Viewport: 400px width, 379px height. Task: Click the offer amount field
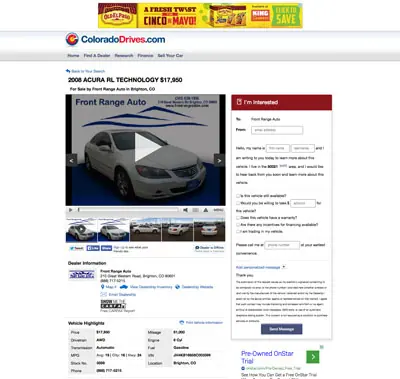tap(303, 203)
